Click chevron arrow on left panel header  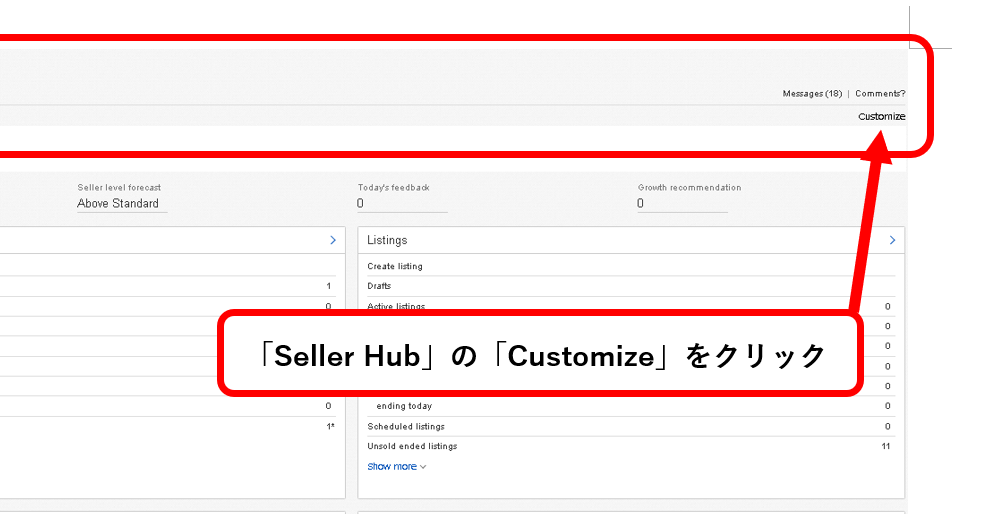point(333,240)
